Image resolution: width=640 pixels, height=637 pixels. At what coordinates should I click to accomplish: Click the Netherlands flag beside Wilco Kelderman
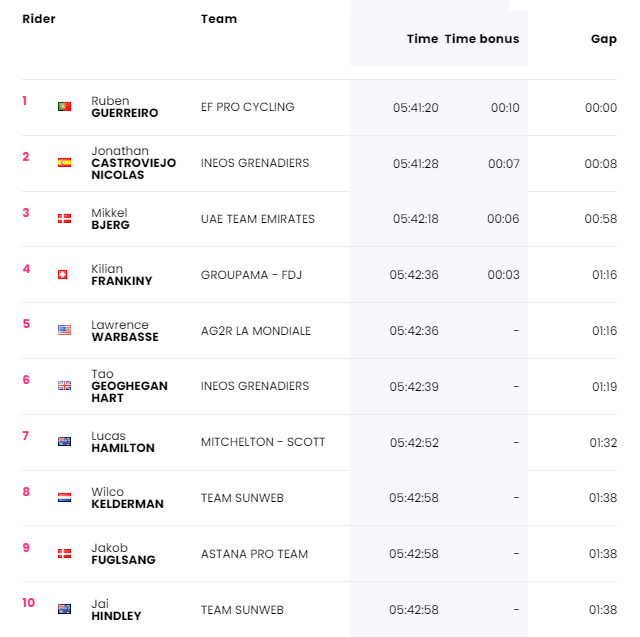64,497
